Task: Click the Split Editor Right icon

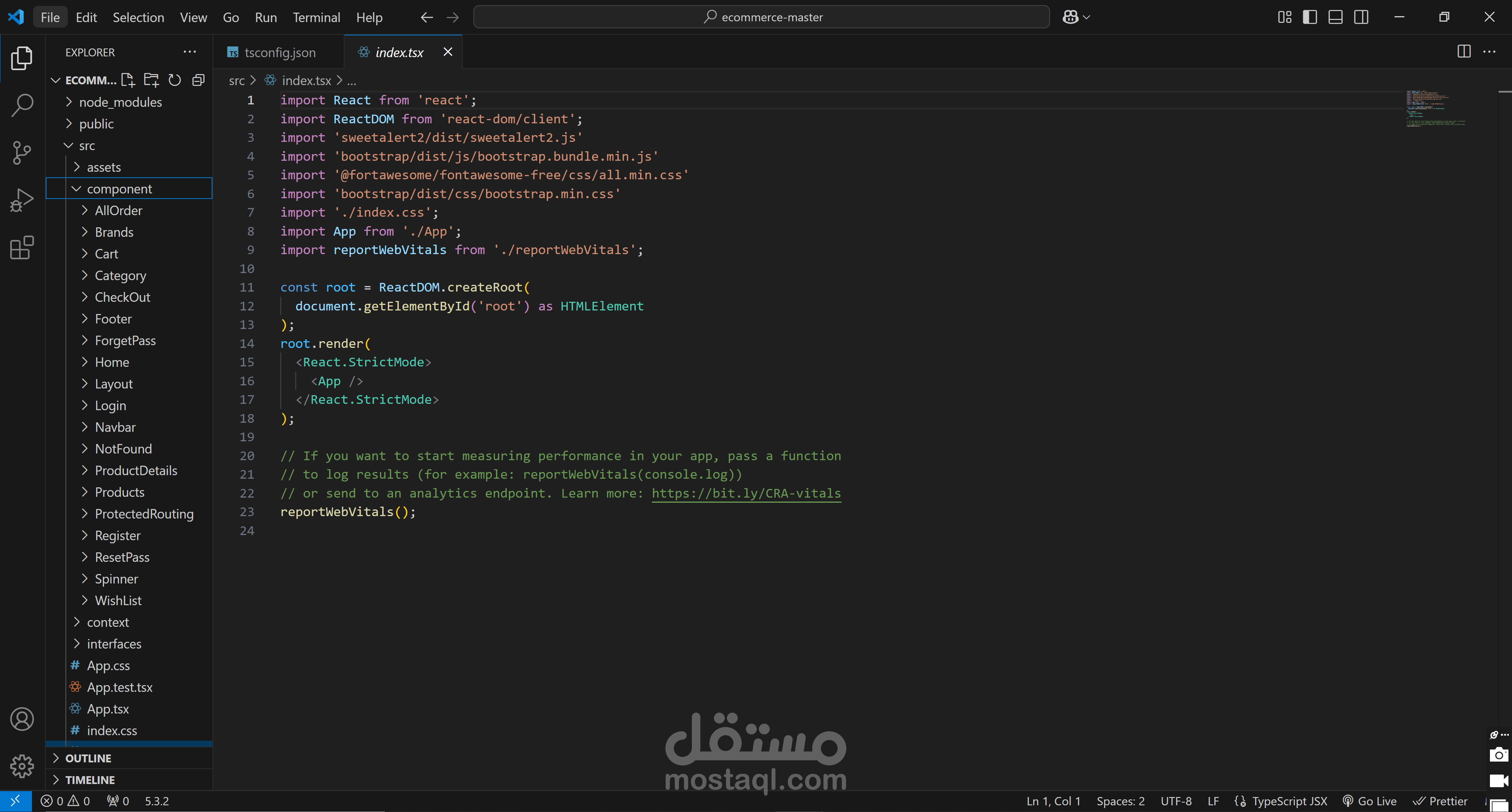Action: 1464,52
